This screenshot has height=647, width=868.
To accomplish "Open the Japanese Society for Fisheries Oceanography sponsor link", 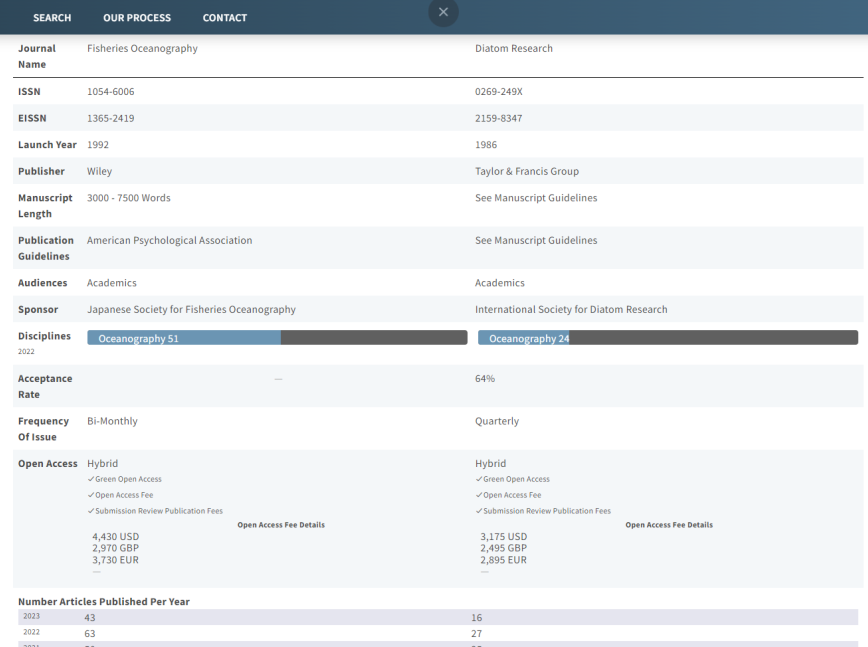I will 189,309.
